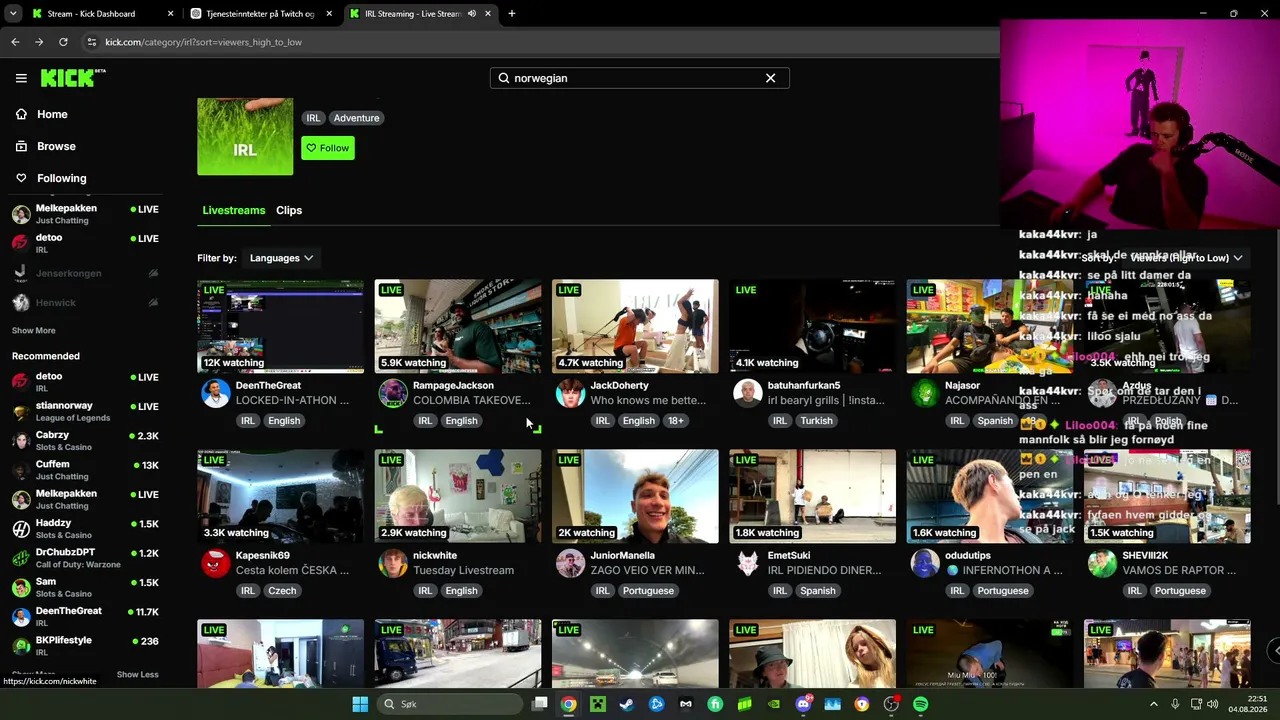Image resolution: width=1280 pixels, height=720 pixels.
Task: Open a new browser tab
Action: [512, 14]
